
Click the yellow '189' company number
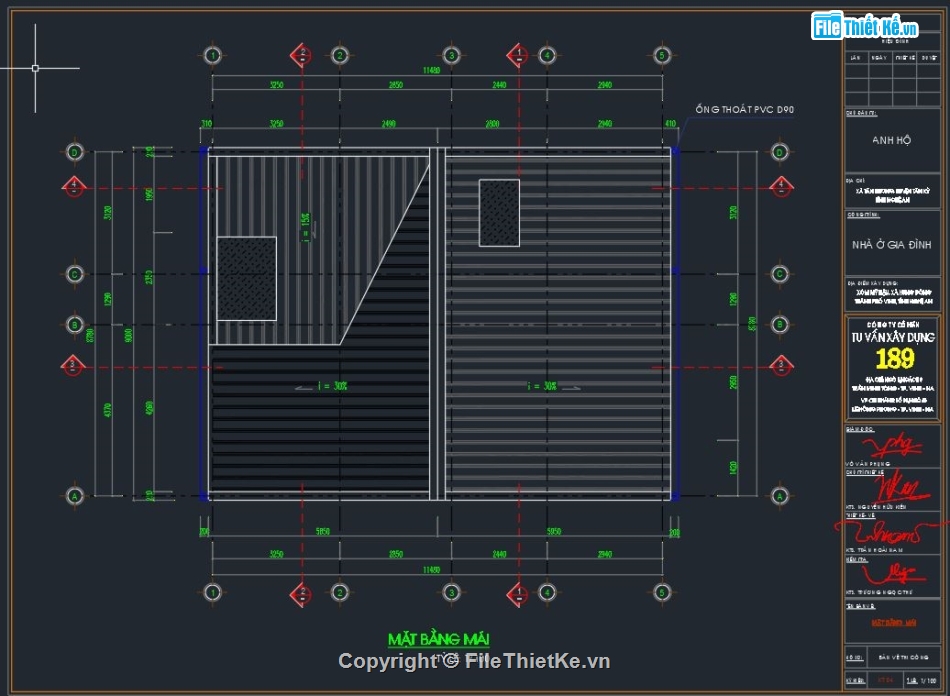[894, 359]
